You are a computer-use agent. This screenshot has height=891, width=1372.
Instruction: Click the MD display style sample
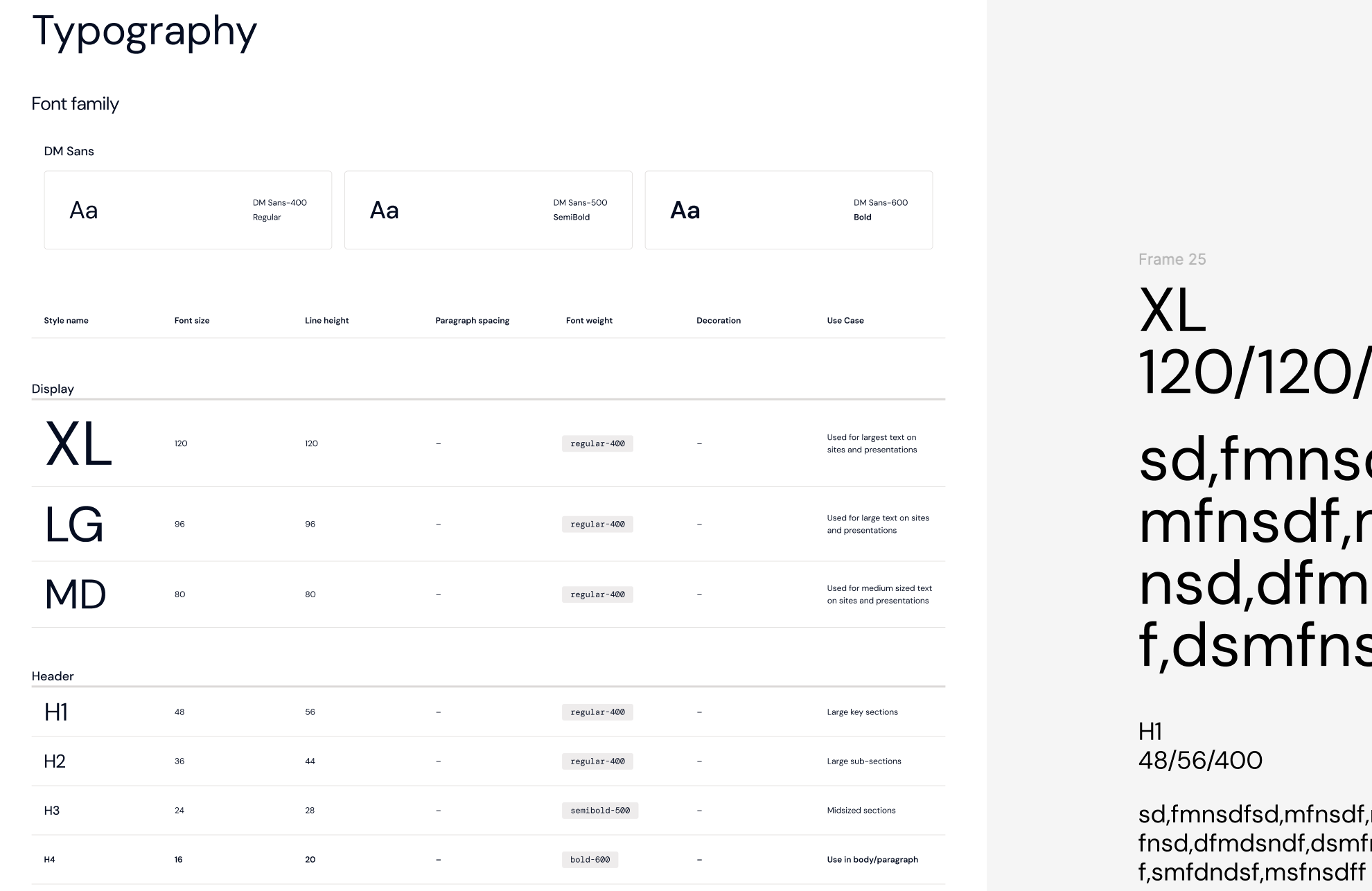tap(76, 594)
